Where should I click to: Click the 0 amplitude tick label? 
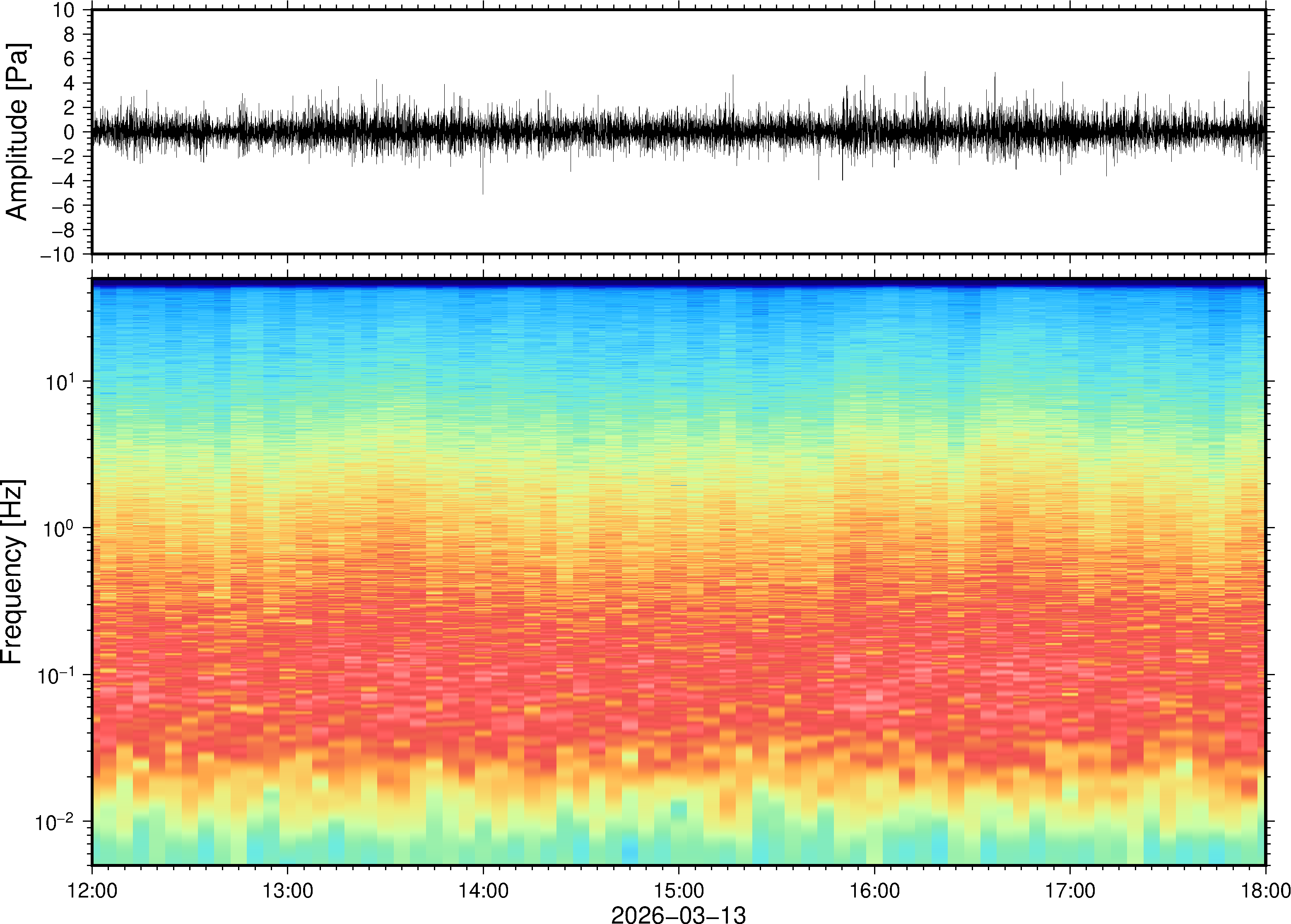[70, 132]
